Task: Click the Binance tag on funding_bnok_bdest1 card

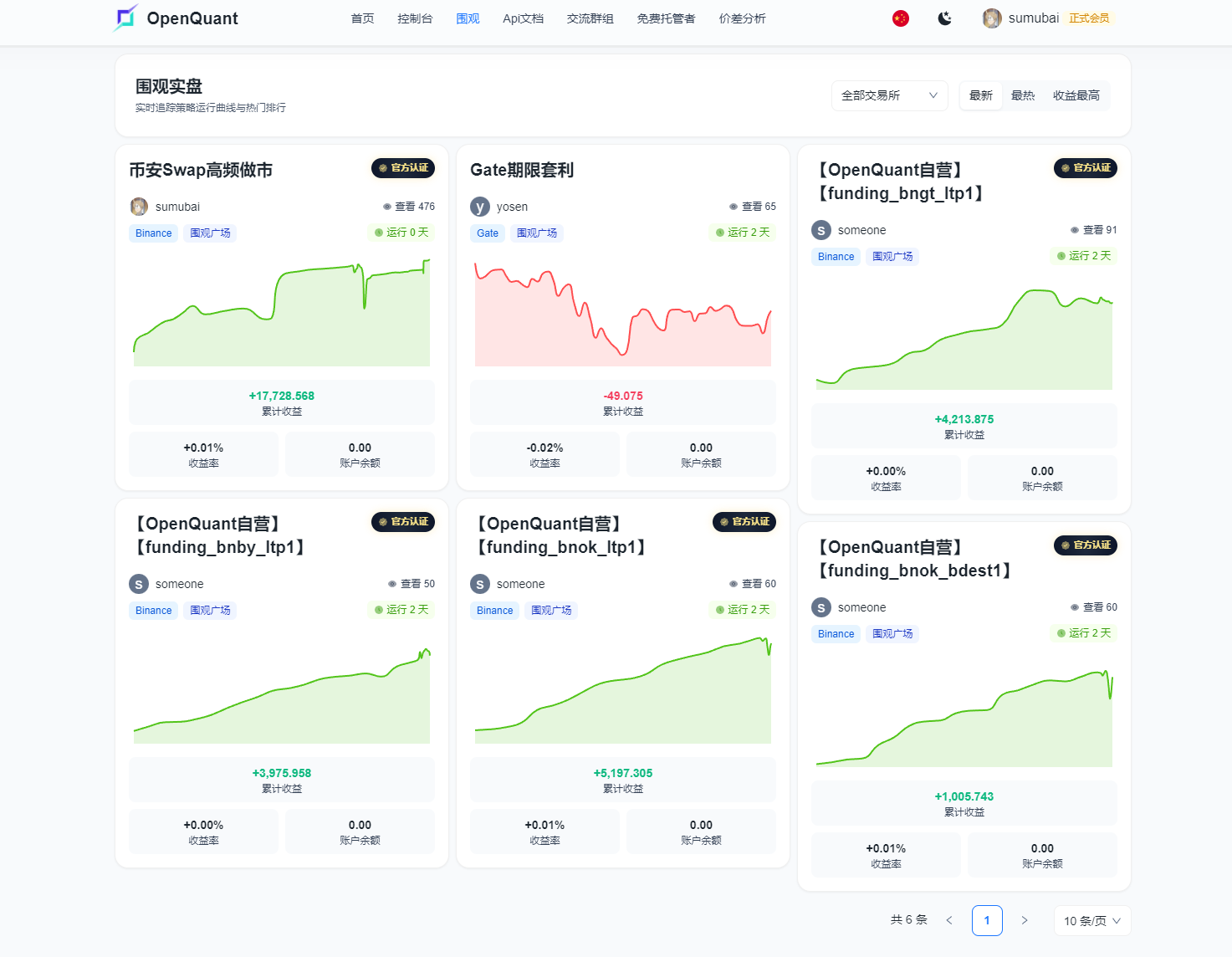Action: [x=836, y=634]
